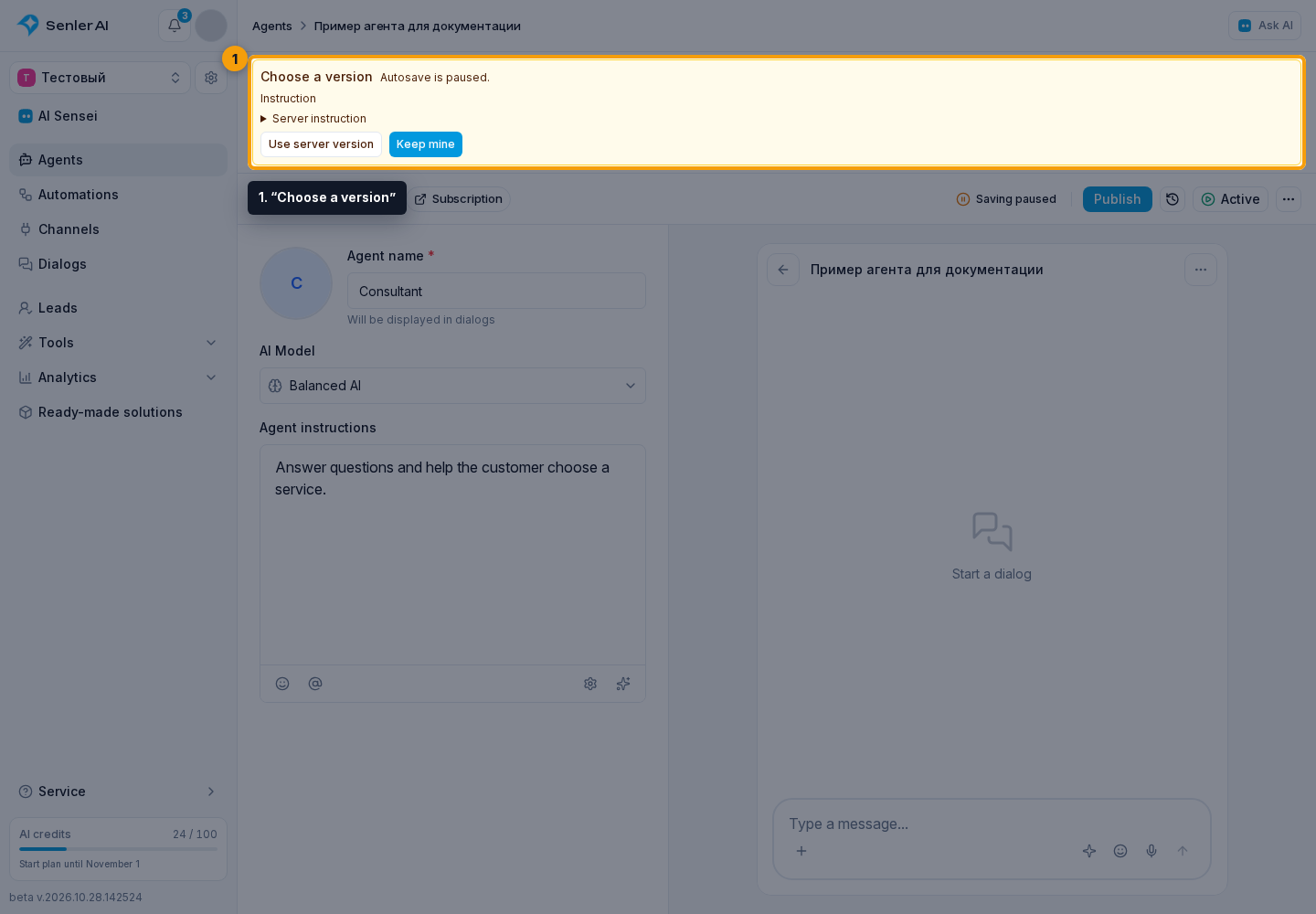The width and height of the screenshot is (1316, 914).
Task: Click the Publish button
Action: coord(1117,199)
